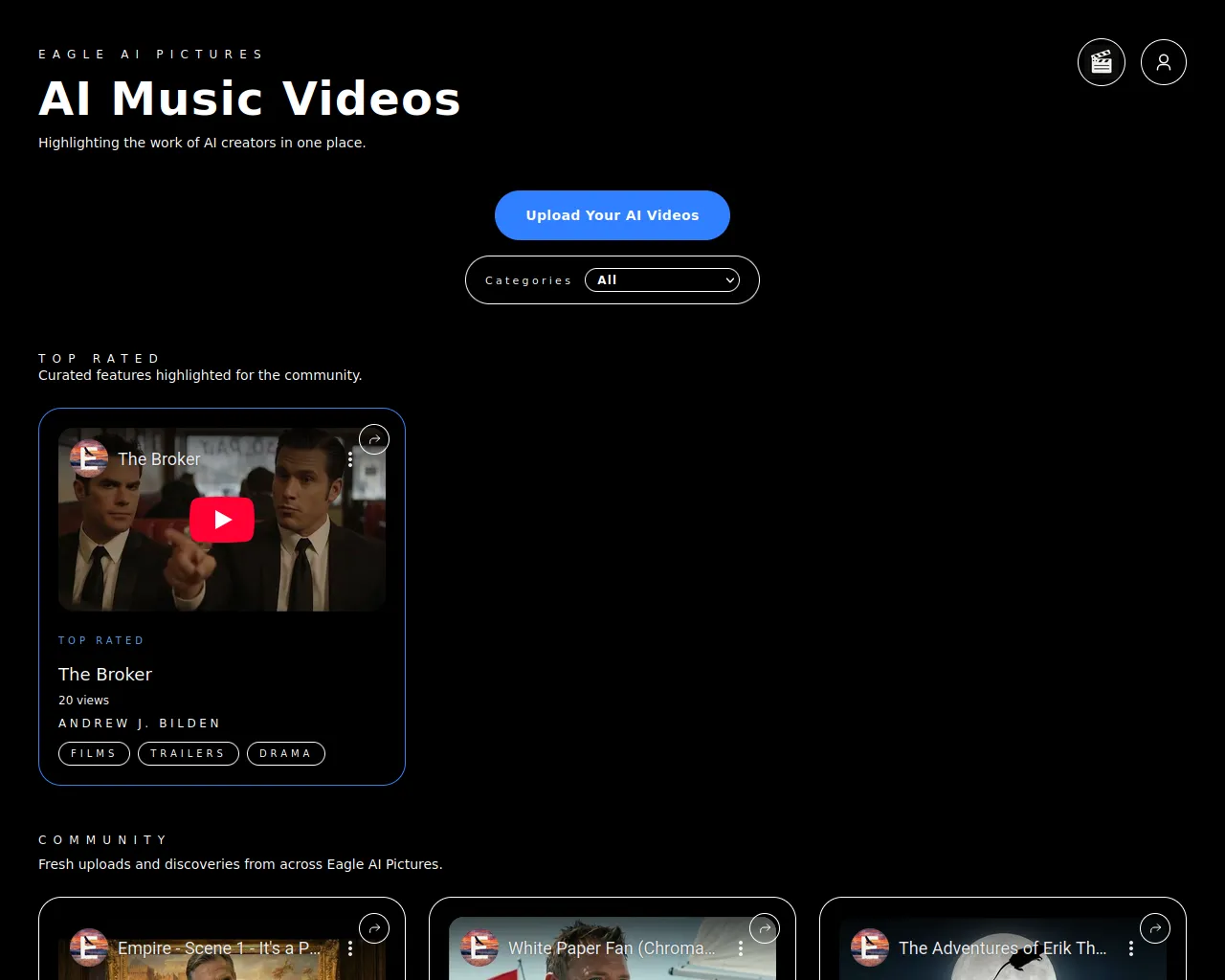The height and width of the screenshot is (980, 1225).
Task: Select the TRAILERS tag on The Broker
Action: pos(188,753)
